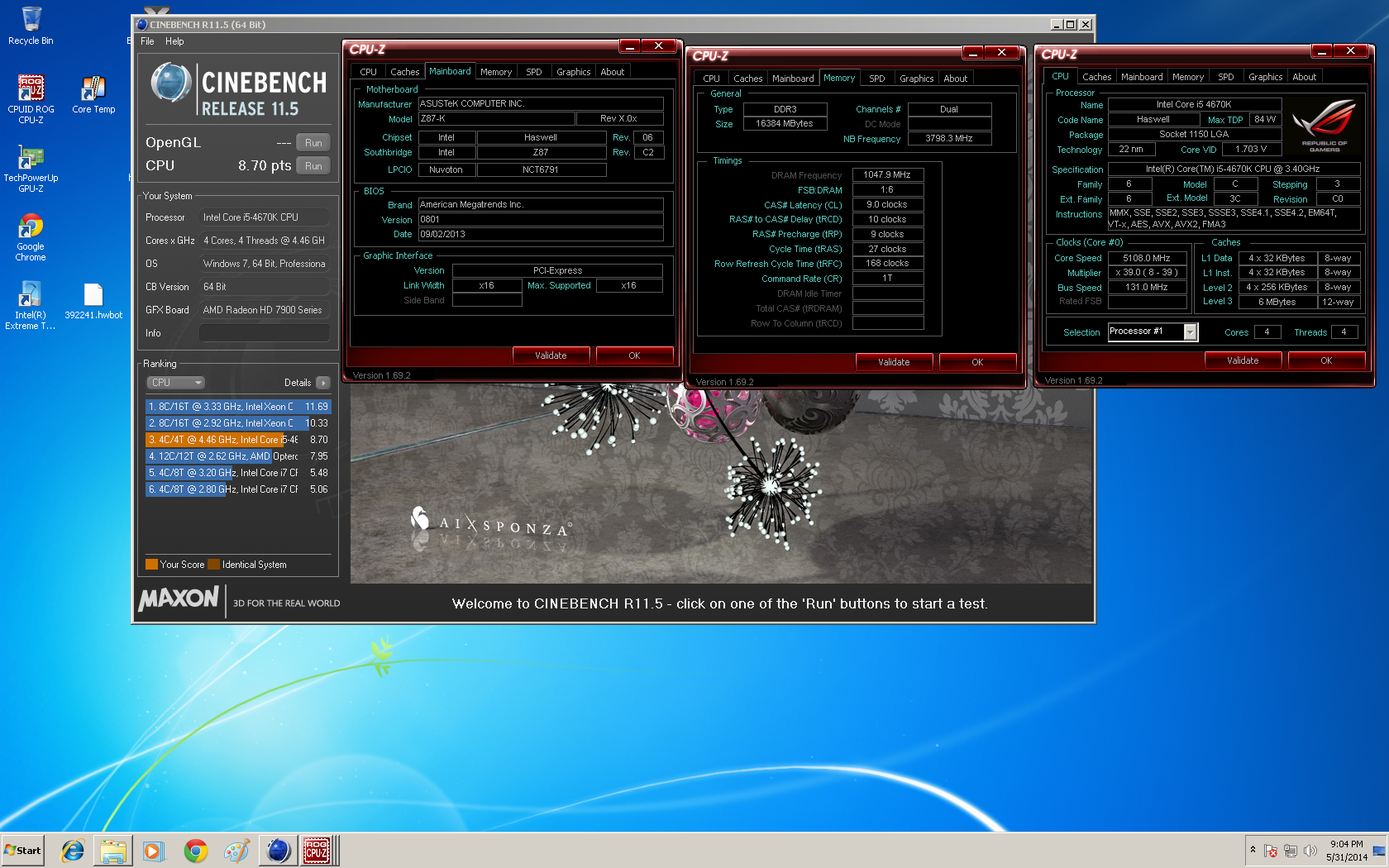The image size is (1389, 868).
Task: Click the Identical System legend swatch
Action: (x=214, y=565)
